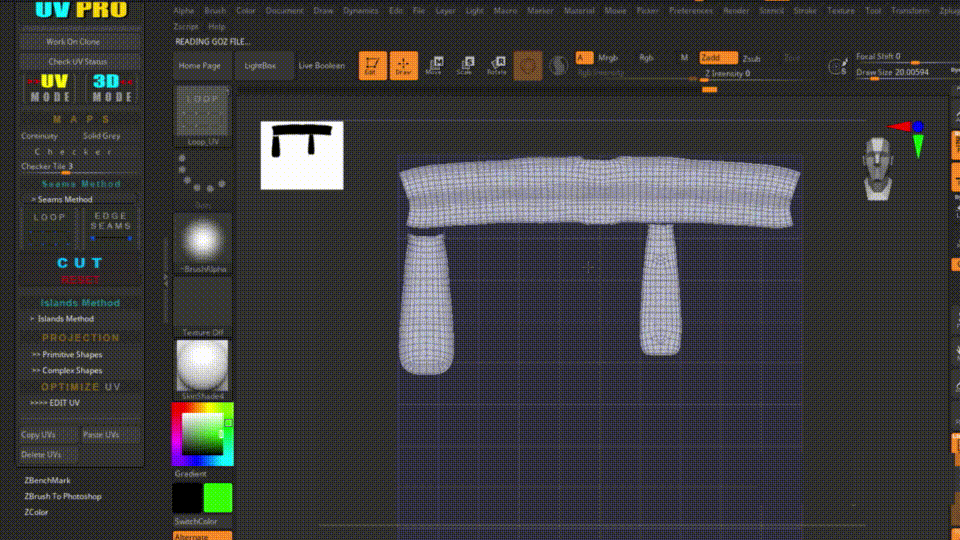Open the Document menu
The image size is (960, 540).
point(284,11)
